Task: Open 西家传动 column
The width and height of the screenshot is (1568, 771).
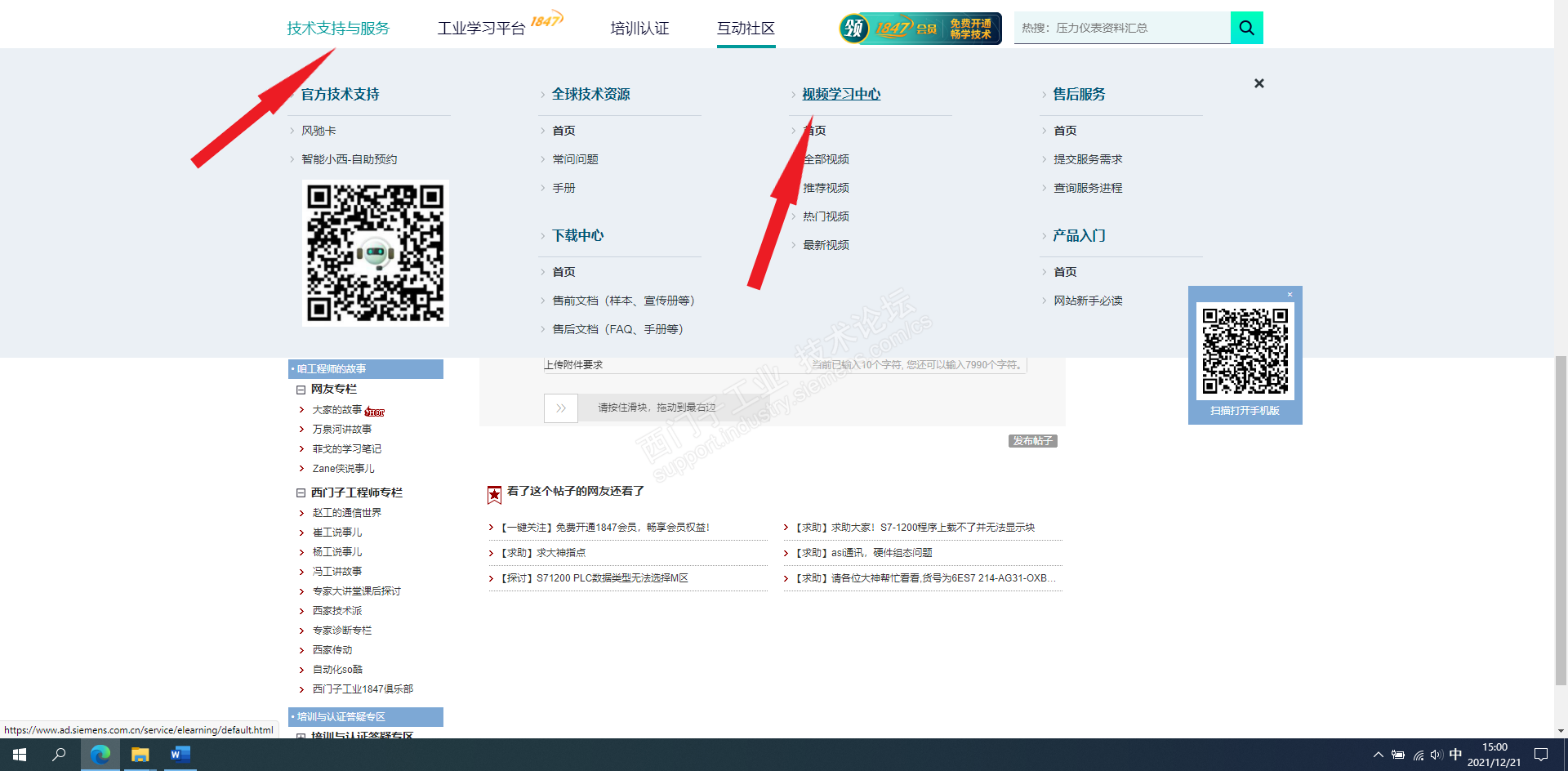Action: (332, 650)
